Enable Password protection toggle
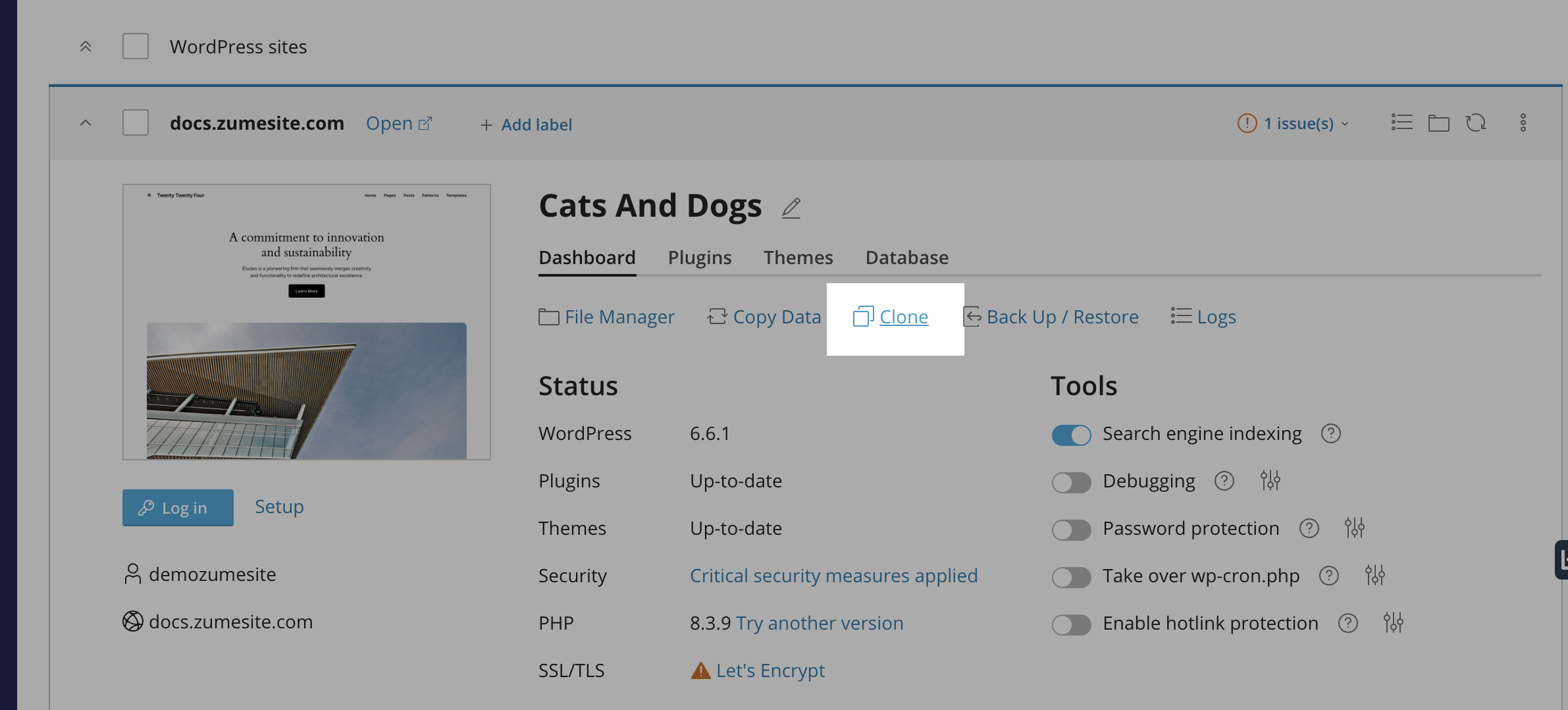Viewport: 1568px width, 710px height. (x=1071, y=530)
